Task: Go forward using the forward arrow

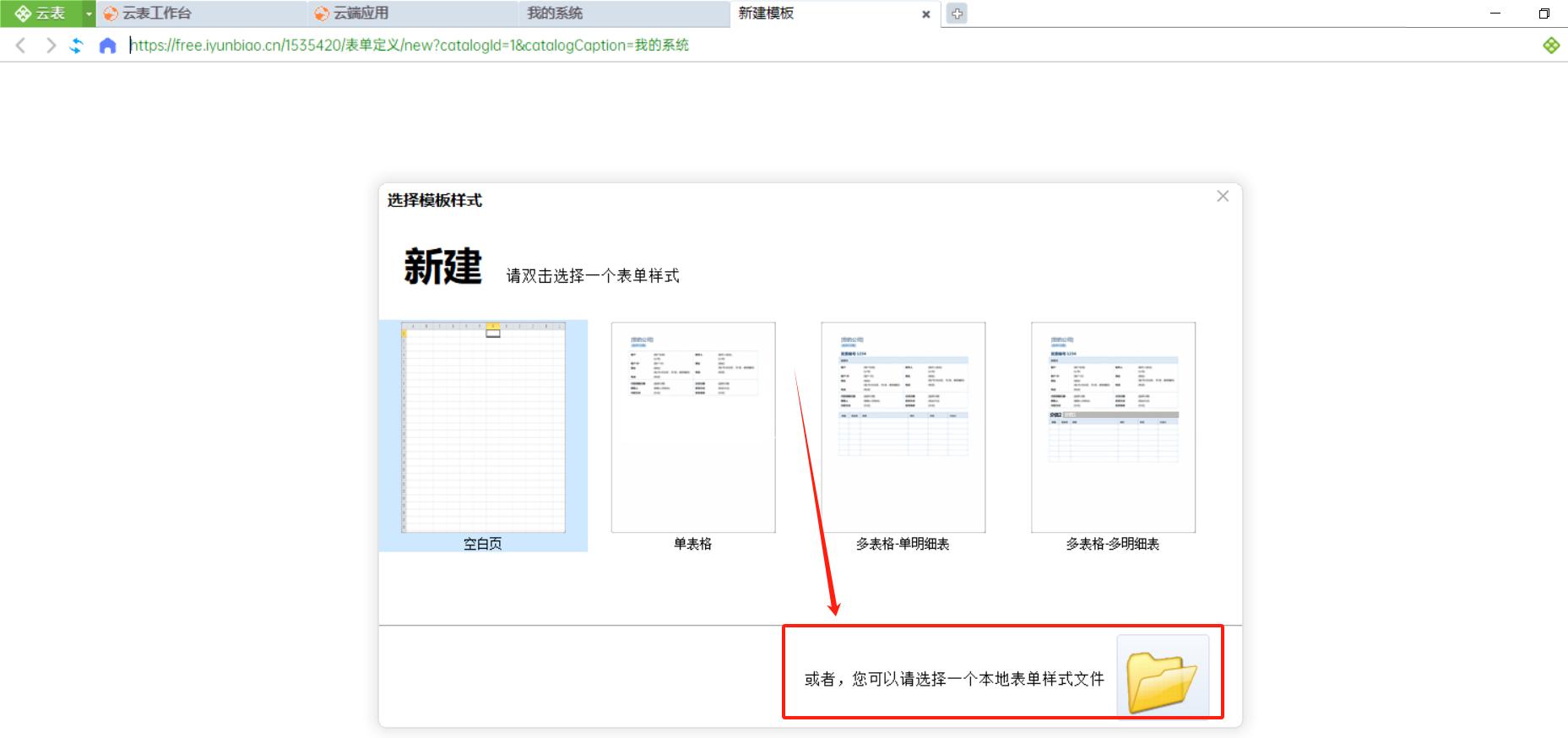Action: (x=51, y=46)
